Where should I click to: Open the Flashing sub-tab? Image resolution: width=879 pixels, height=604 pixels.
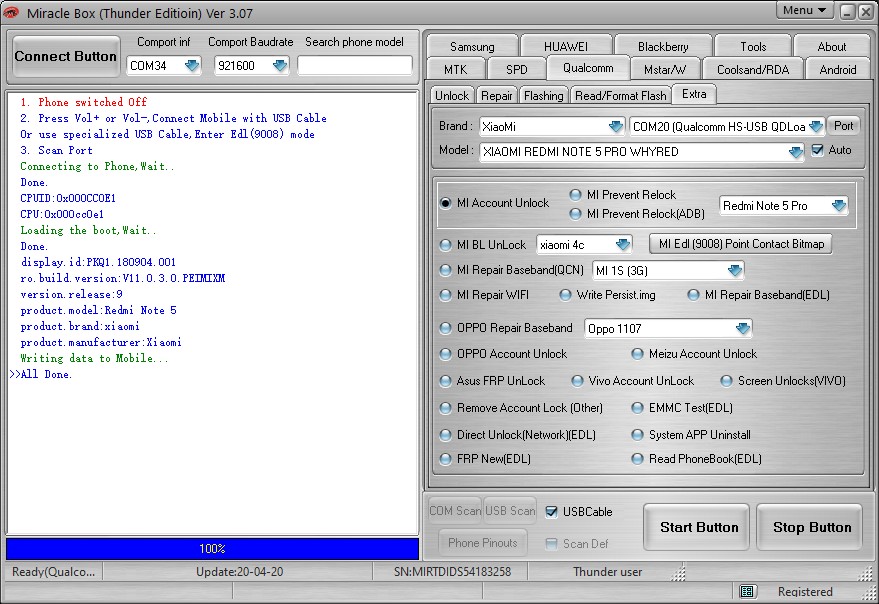pyautogui.click(x=543, y=96)
